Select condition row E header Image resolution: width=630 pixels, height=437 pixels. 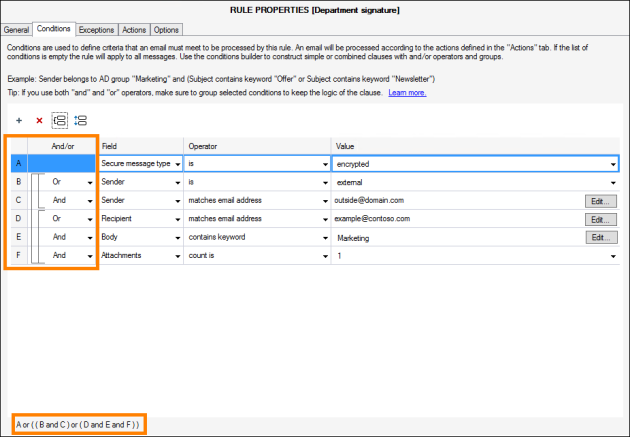coord(18,237)
